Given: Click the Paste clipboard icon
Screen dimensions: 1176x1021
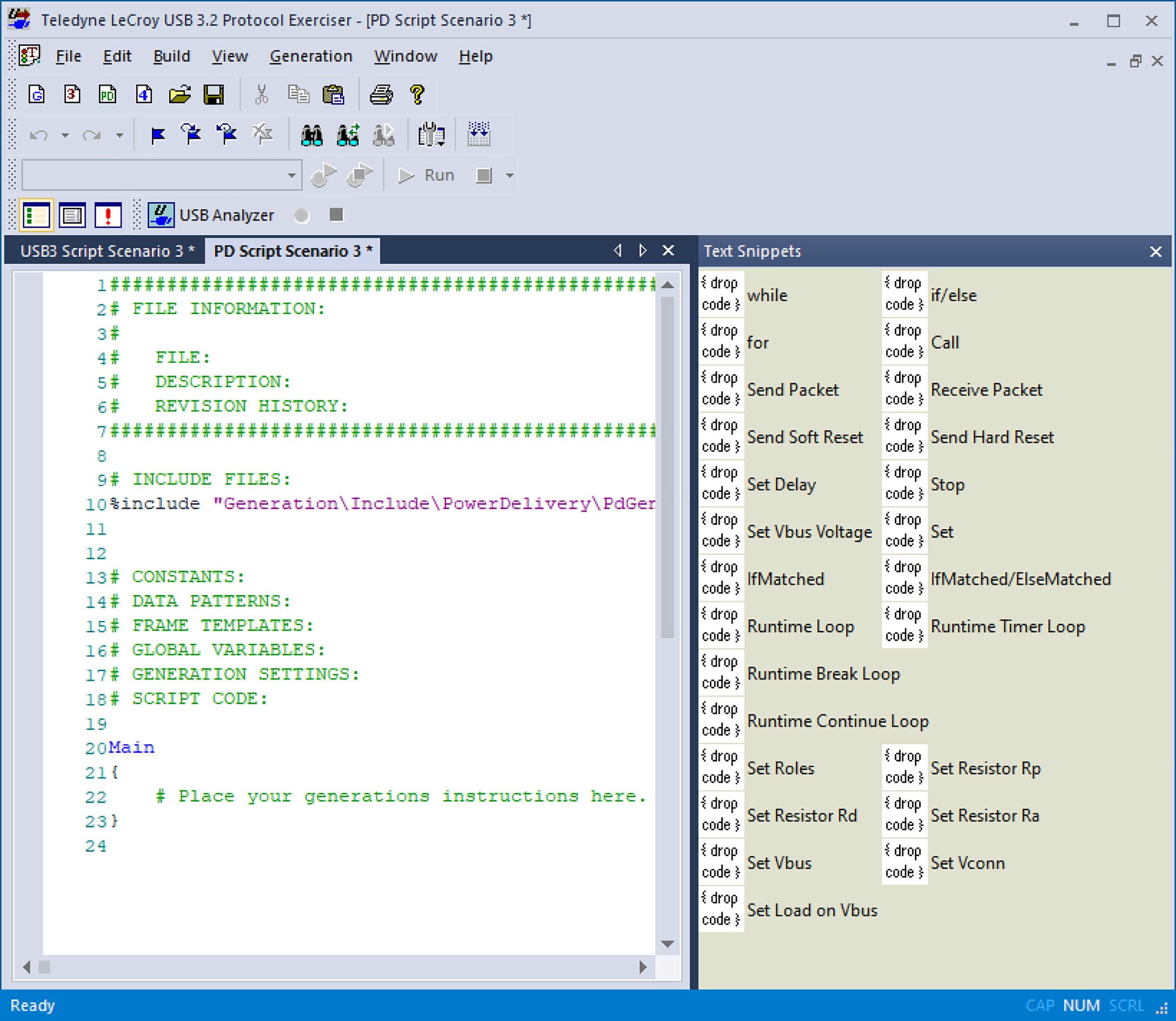Looking at the screenshot, I should pos(334,95).
